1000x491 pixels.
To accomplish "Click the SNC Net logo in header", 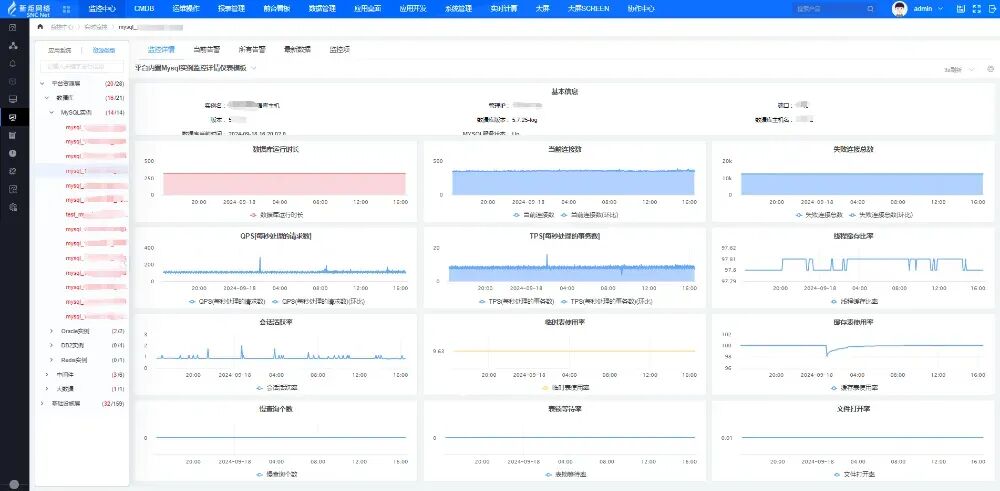I will (x=28, y=8).
